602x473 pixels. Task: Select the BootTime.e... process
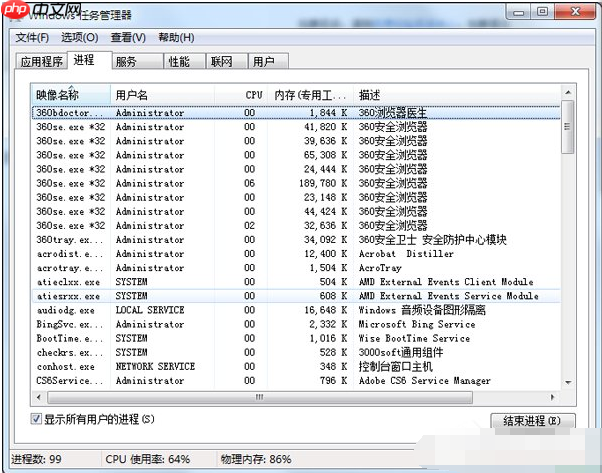(x=296, y=339)
